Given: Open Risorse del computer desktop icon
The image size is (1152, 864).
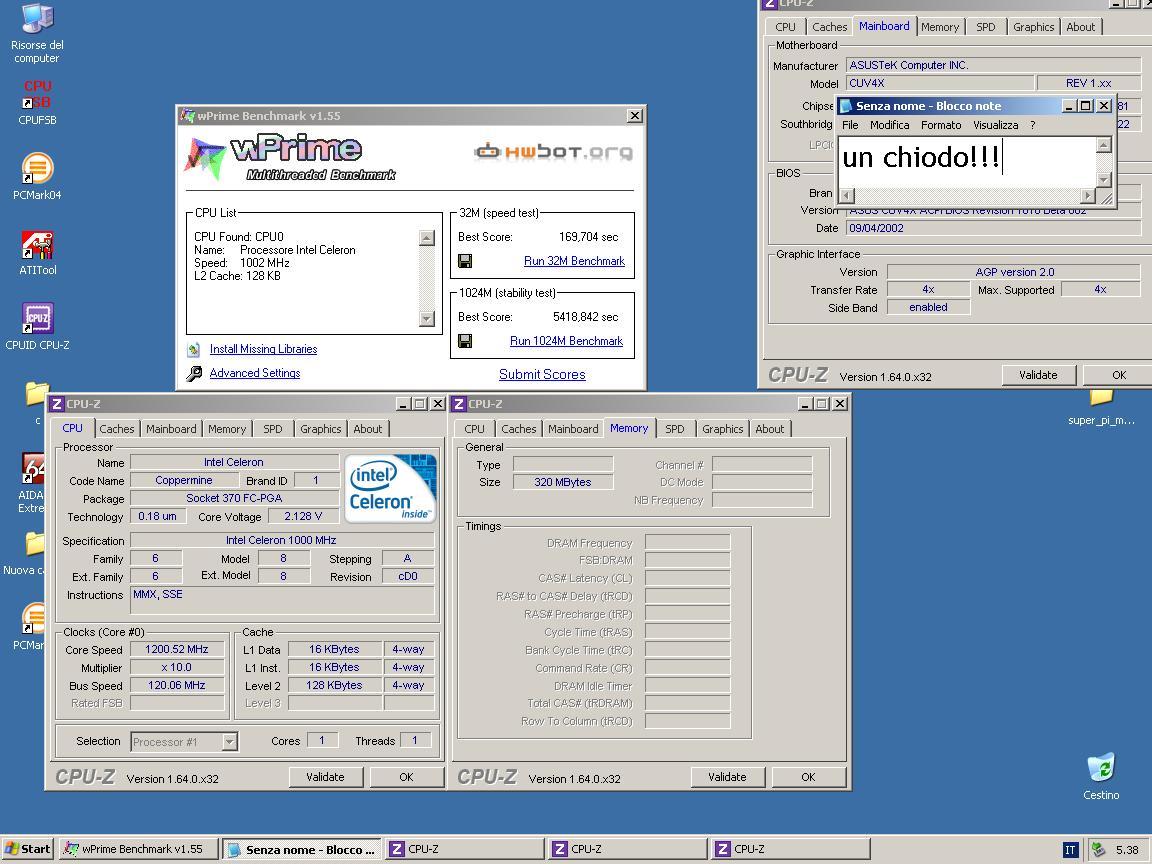Looking at the screenshot, I should tap(37, 34).
